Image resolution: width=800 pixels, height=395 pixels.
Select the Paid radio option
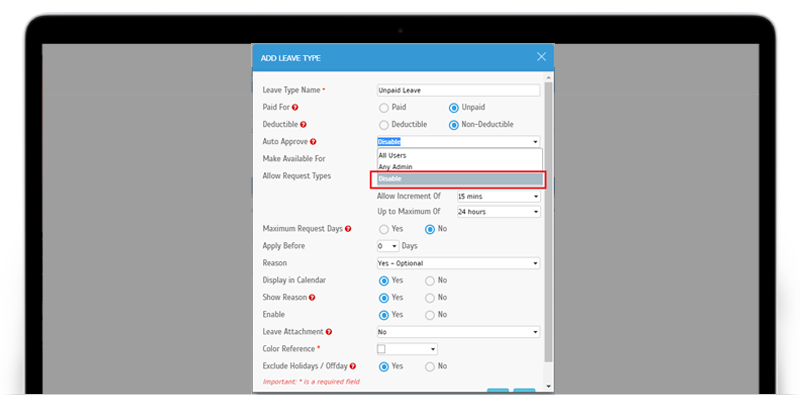(384, 108)
